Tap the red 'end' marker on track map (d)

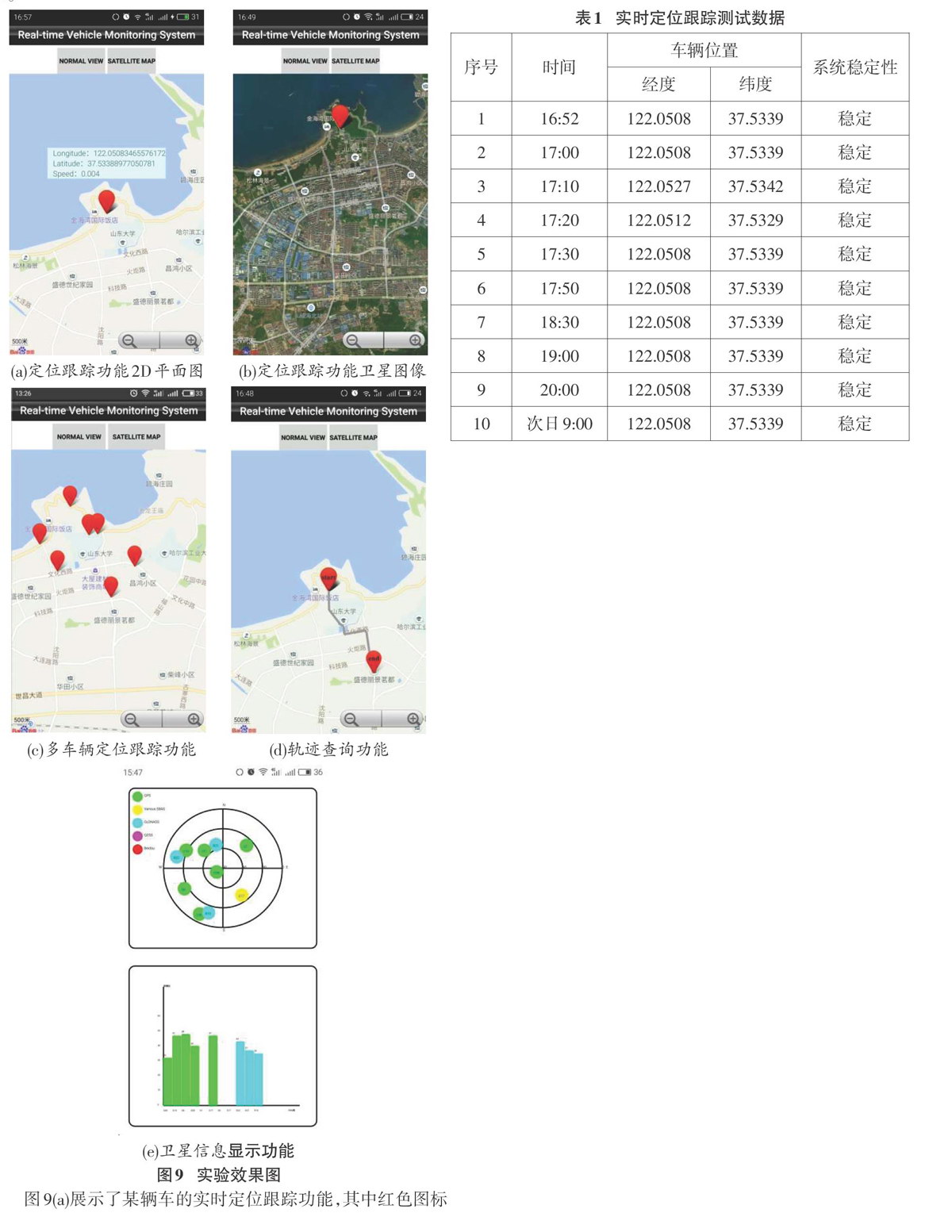373,660
